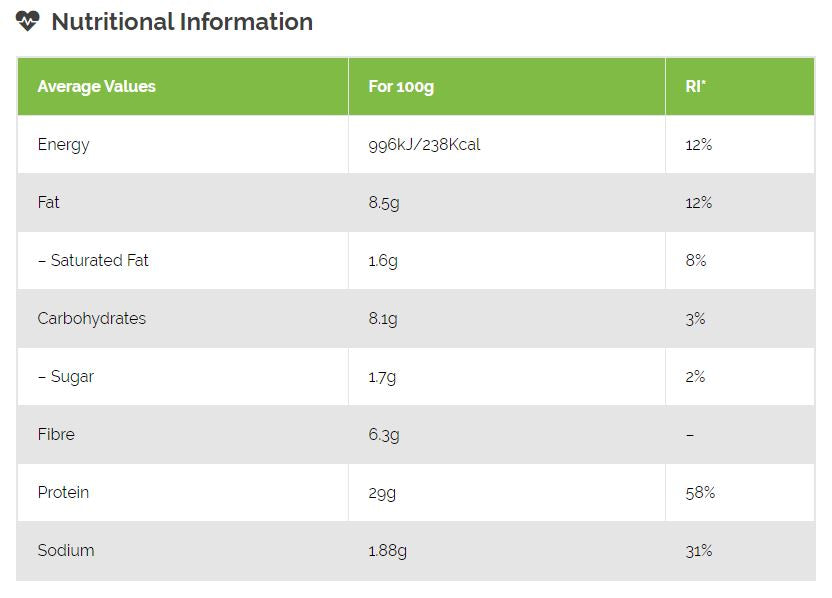This screenshot has height=598, width=832.
Task: Click the Carbohydrates row label
Action: (x=91, y=318)
